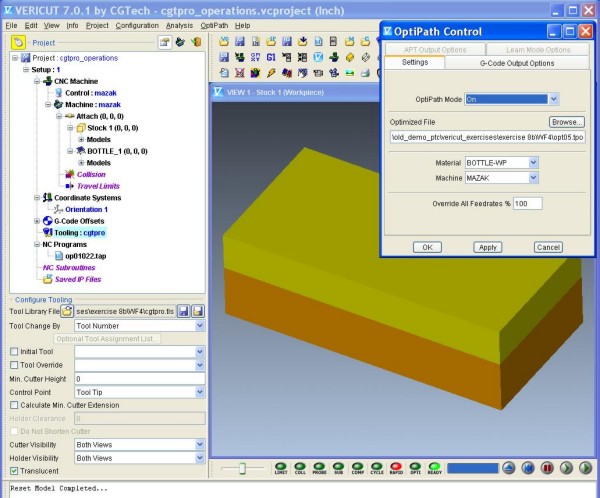Open the Analysis menu

(x=179, y=26)
